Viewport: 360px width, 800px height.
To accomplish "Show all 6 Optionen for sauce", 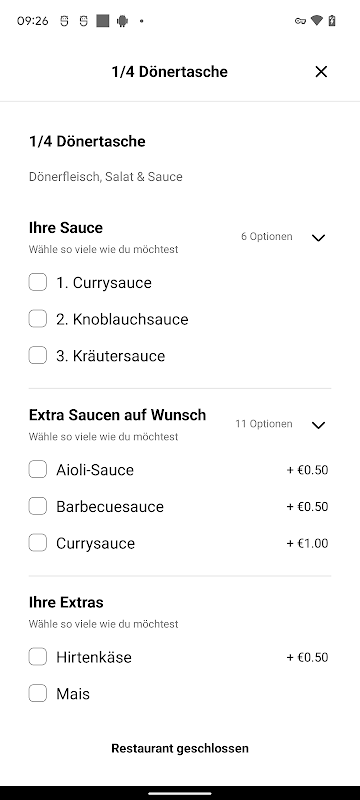I will click(267, 236).
